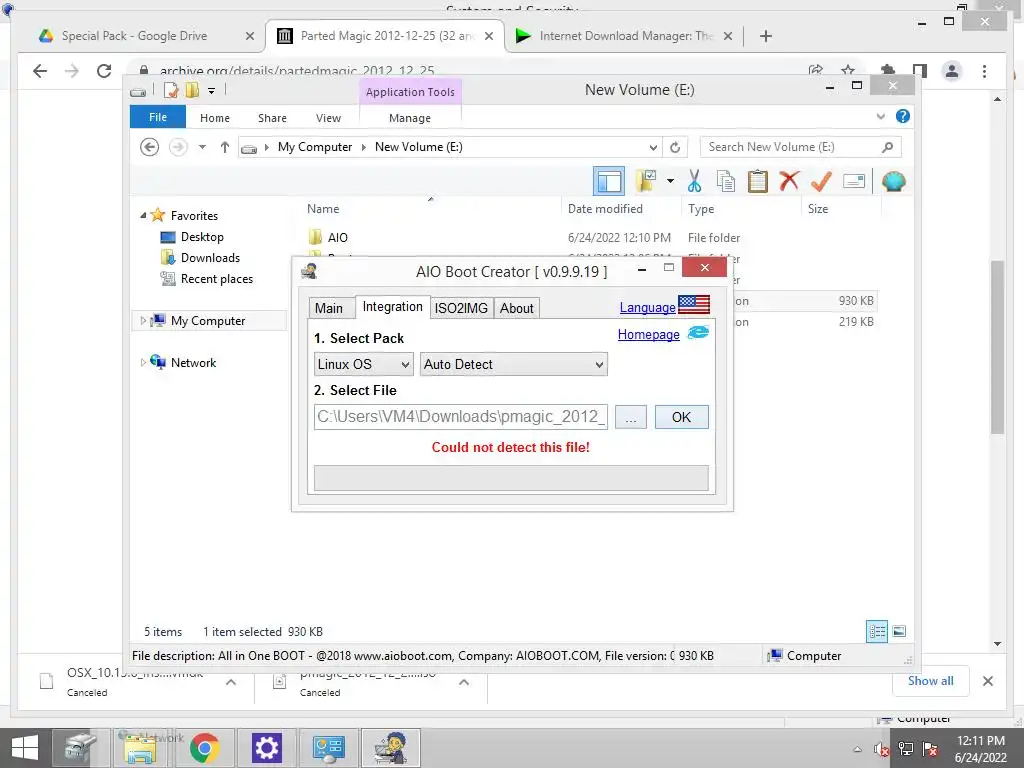Screen dimensions: 1024x768
Task: Switch to Large icons view in status bar
Action: click(899, 632)
